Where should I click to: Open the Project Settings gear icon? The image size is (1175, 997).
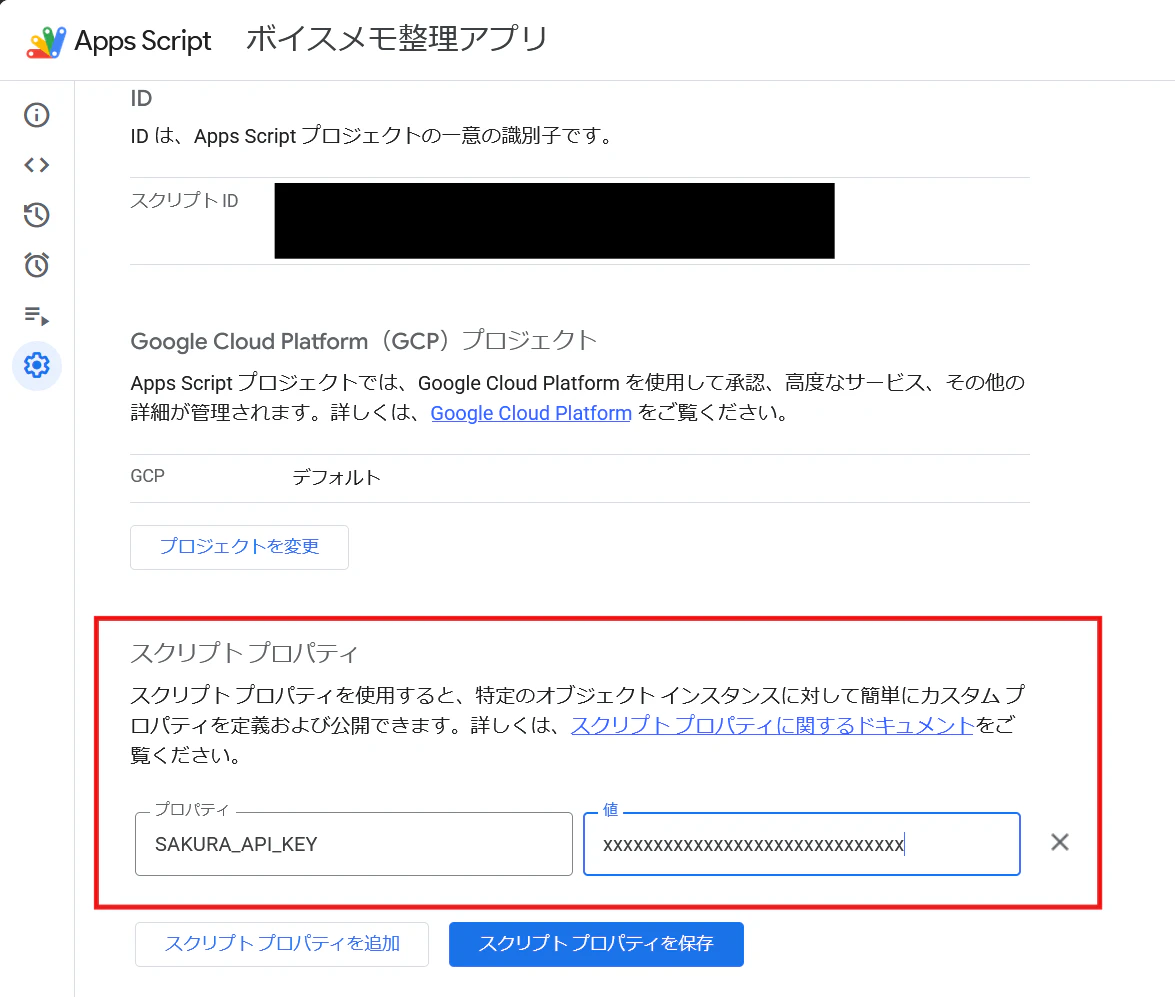(x=37, y=365)
